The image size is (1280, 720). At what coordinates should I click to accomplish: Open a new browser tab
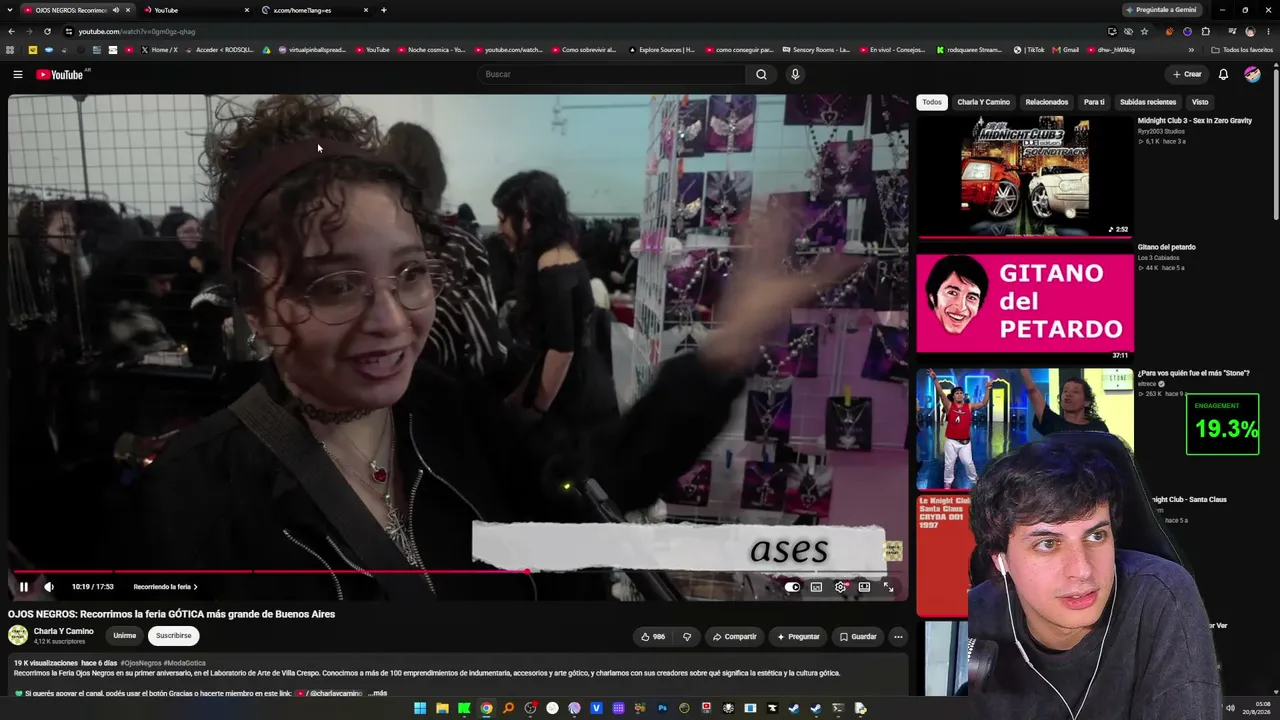(x=384, y=10)
